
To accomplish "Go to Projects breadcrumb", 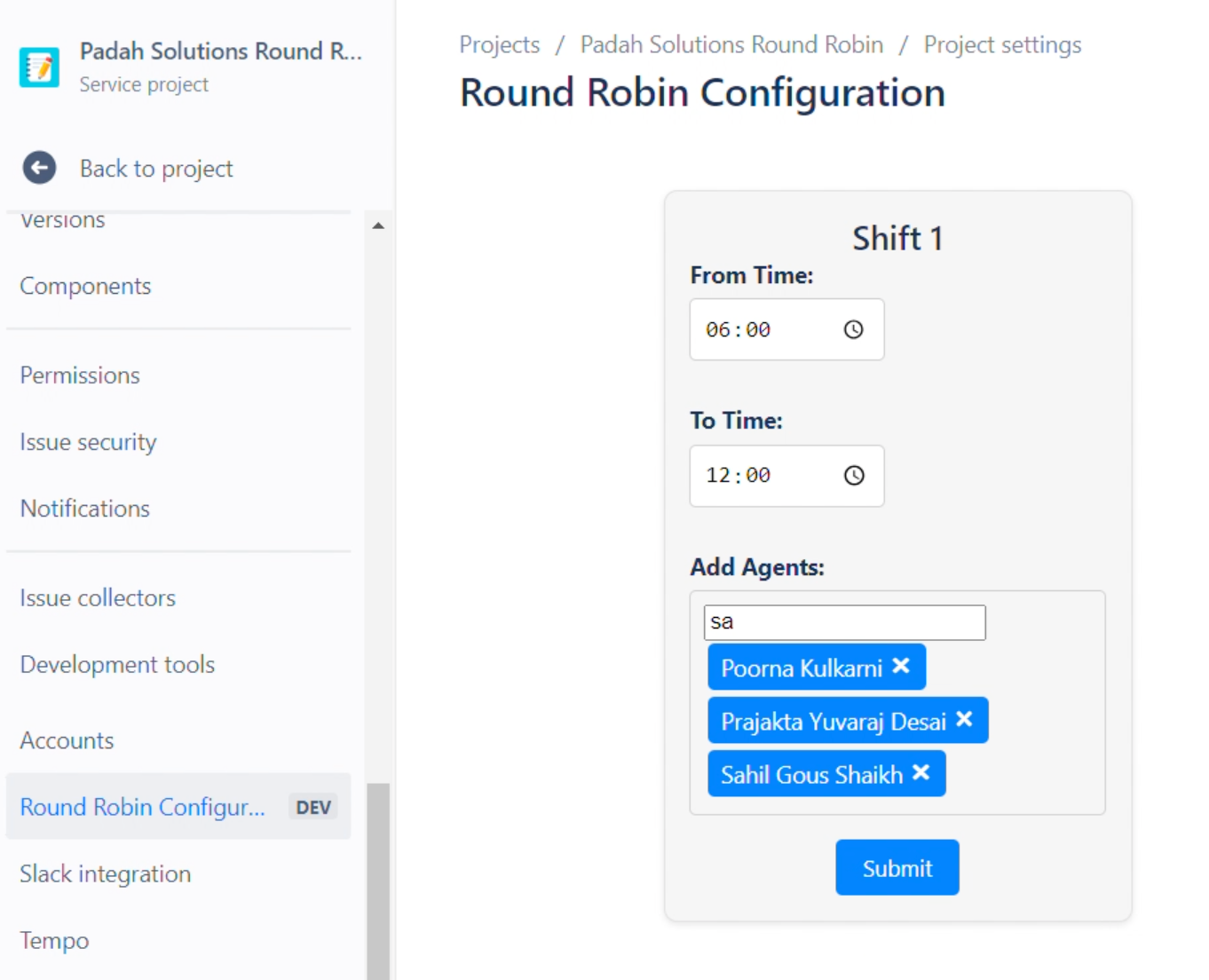I will pos(500,44).
